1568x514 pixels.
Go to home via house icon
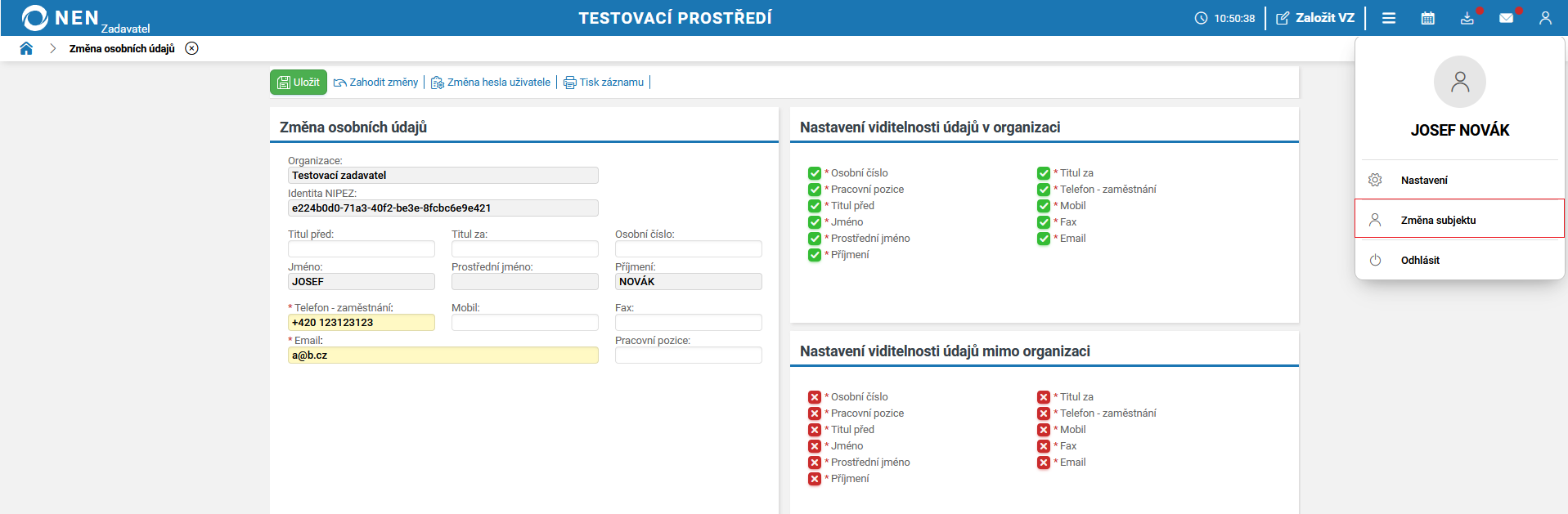(26, 48)
